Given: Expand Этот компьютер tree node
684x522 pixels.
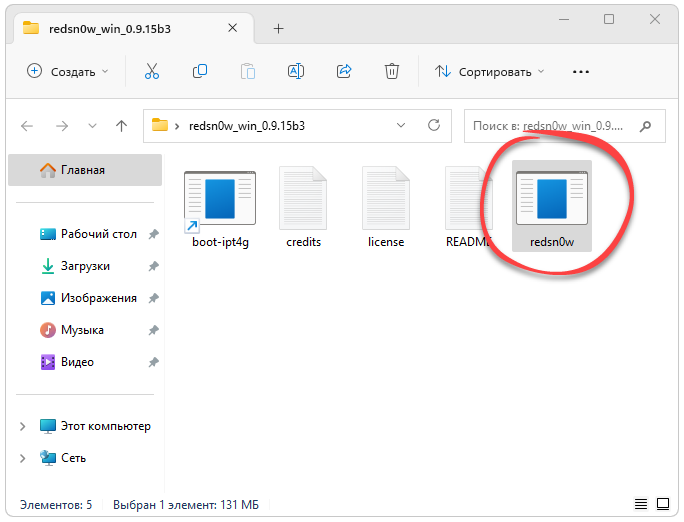Looking at the screenshot, I should (23, 426).
